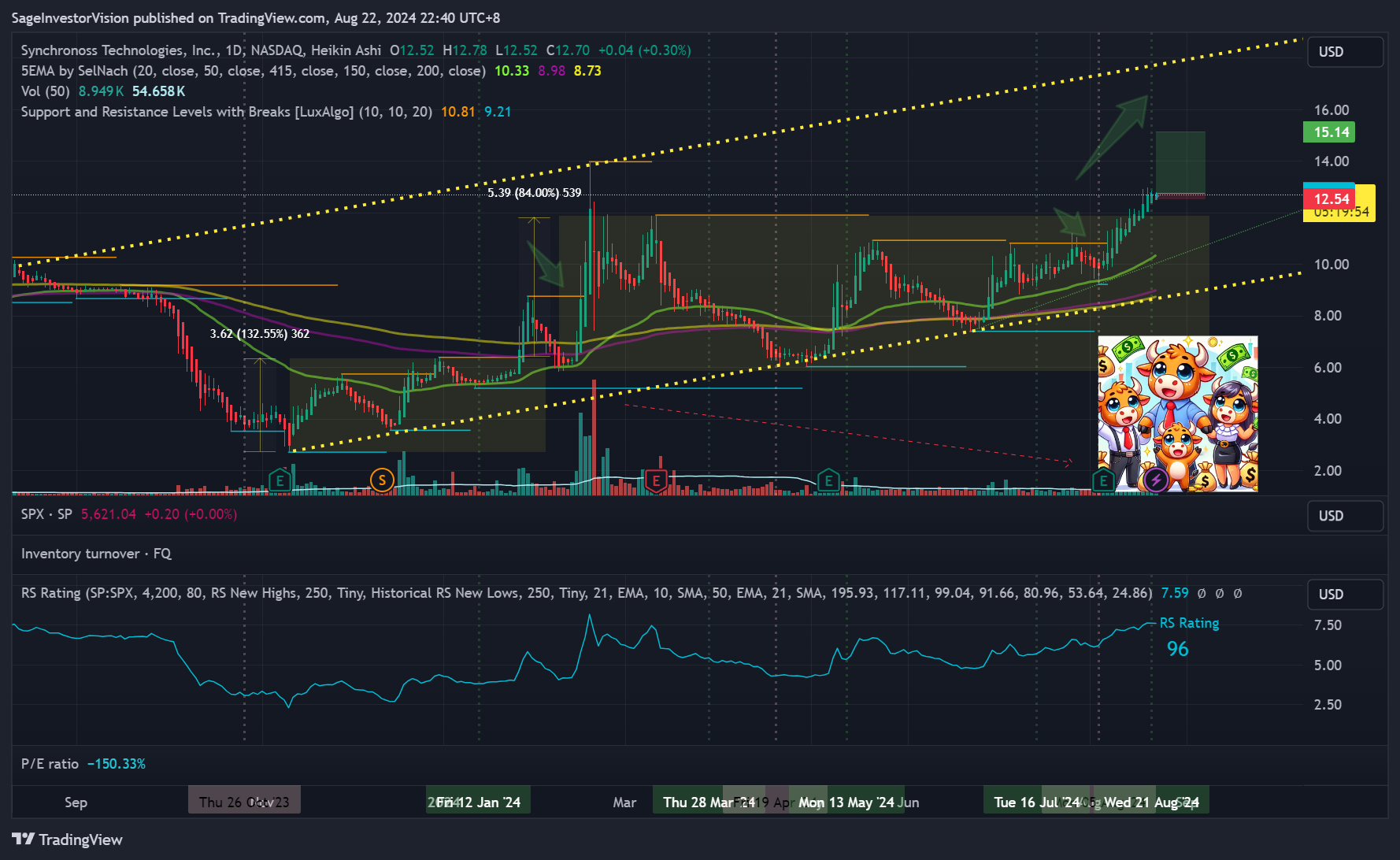Select the RS Rating indicator legend text

(x=586, y=593)
